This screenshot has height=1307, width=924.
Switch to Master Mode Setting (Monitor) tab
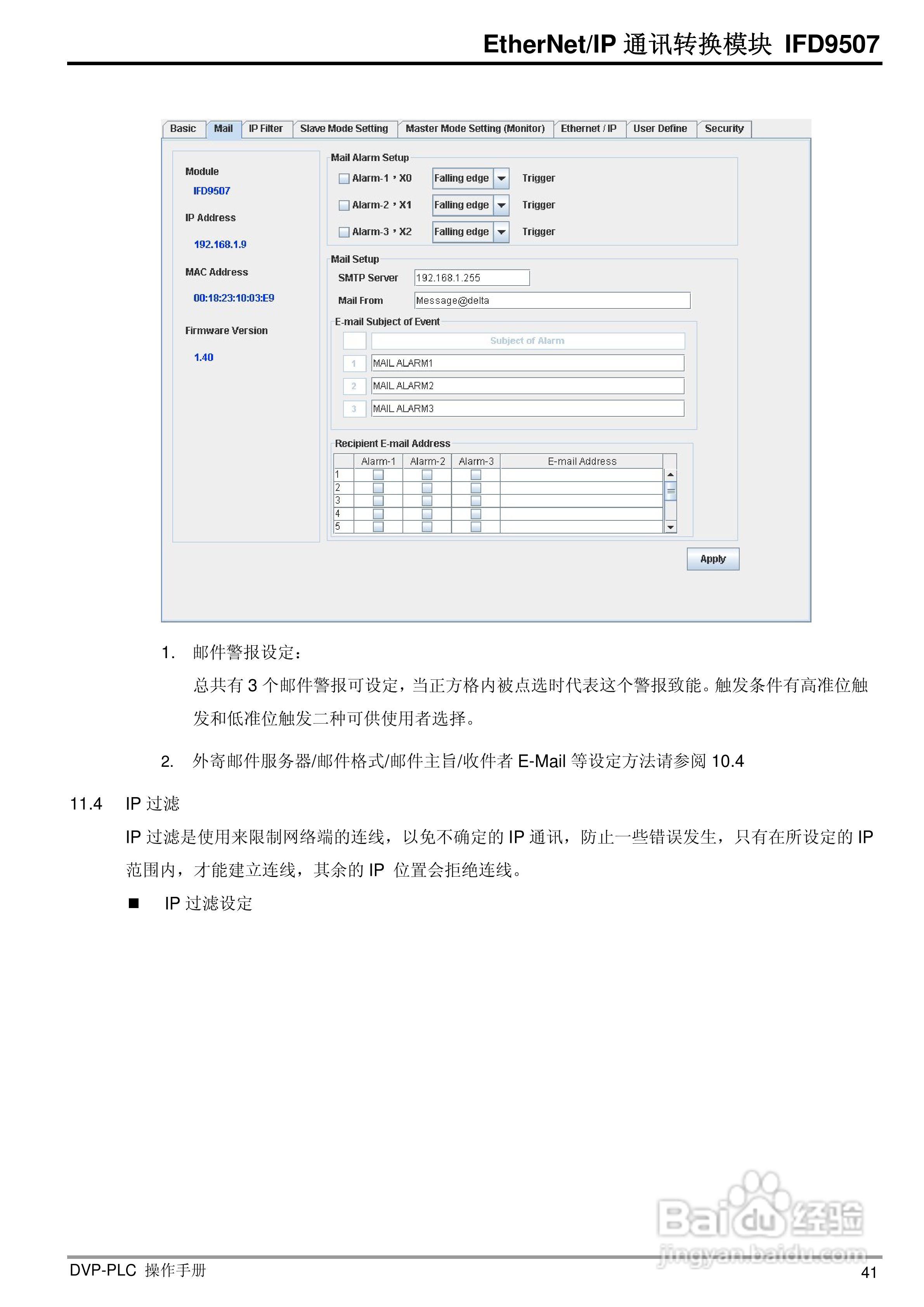pyautogui.click(x=476, y=129)
